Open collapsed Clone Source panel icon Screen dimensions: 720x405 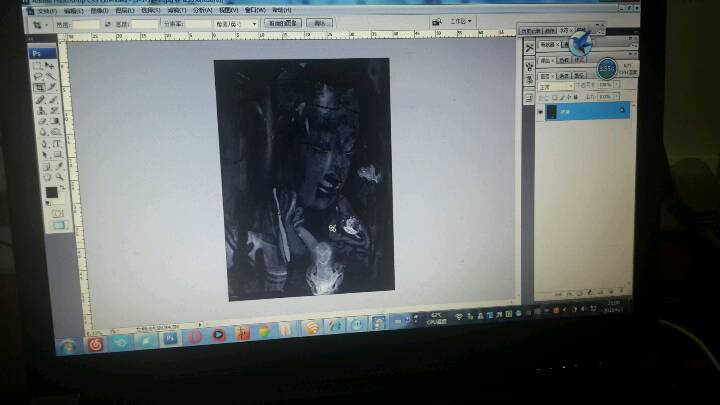coord(529,80)
